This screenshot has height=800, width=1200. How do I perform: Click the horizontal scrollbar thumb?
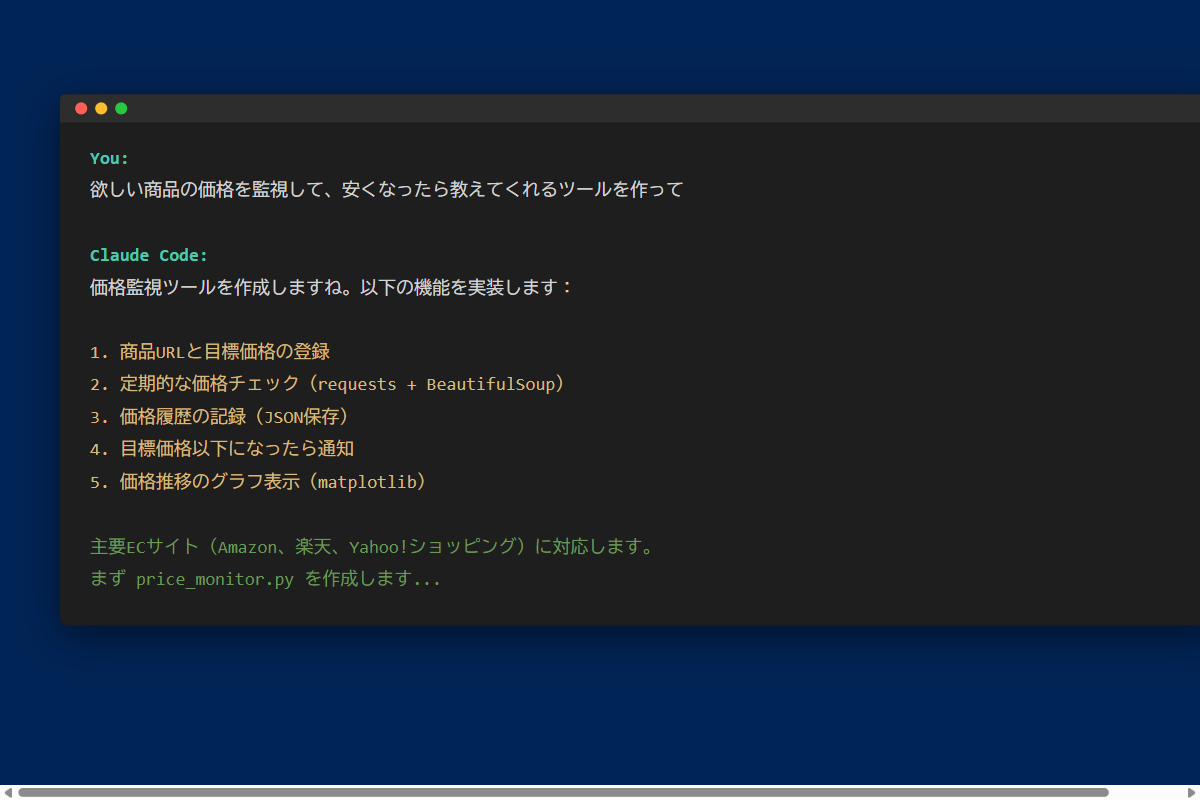point(560,792)
